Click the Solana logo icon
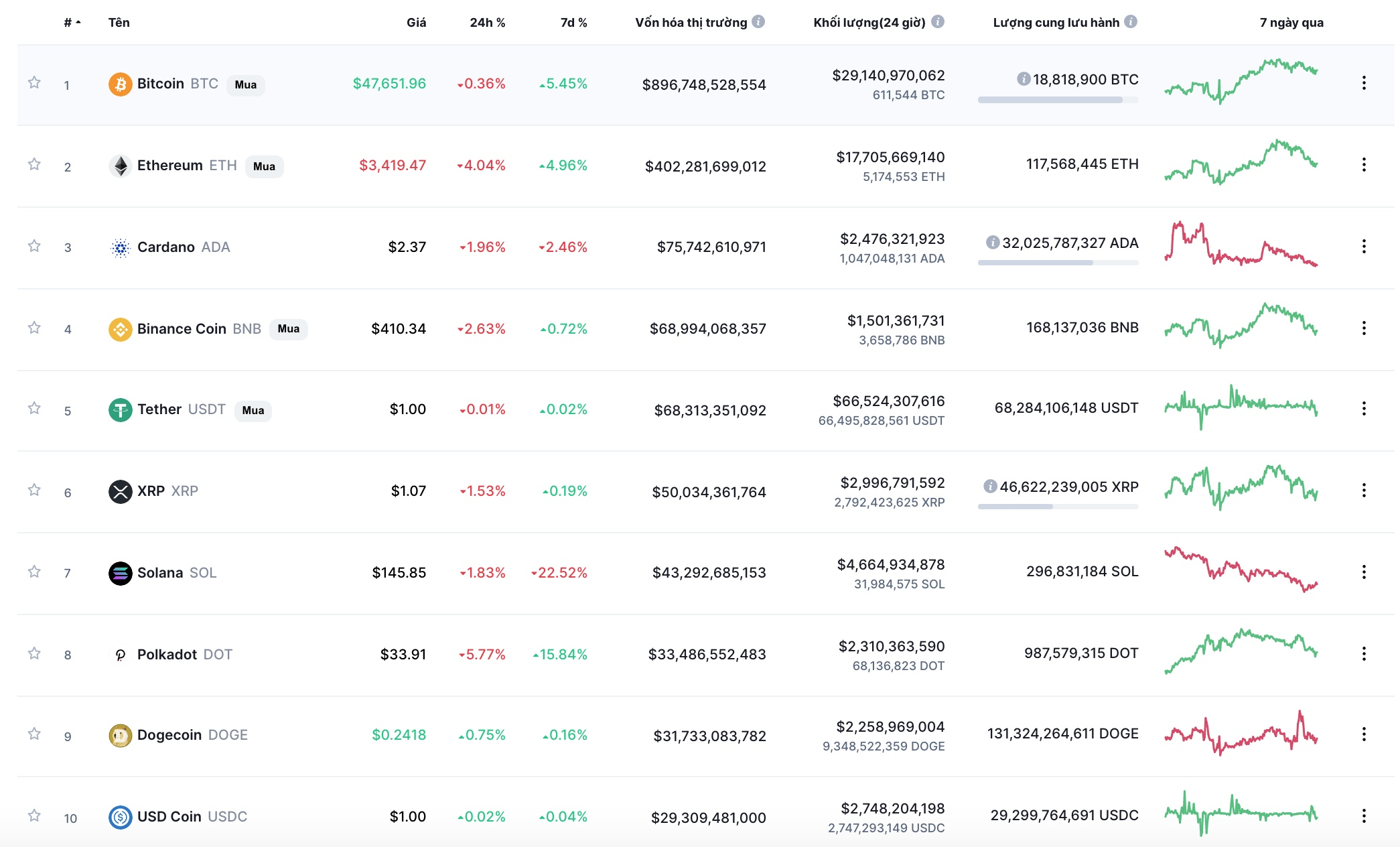This screenshot has width=1400, height=847. point(121,574)
